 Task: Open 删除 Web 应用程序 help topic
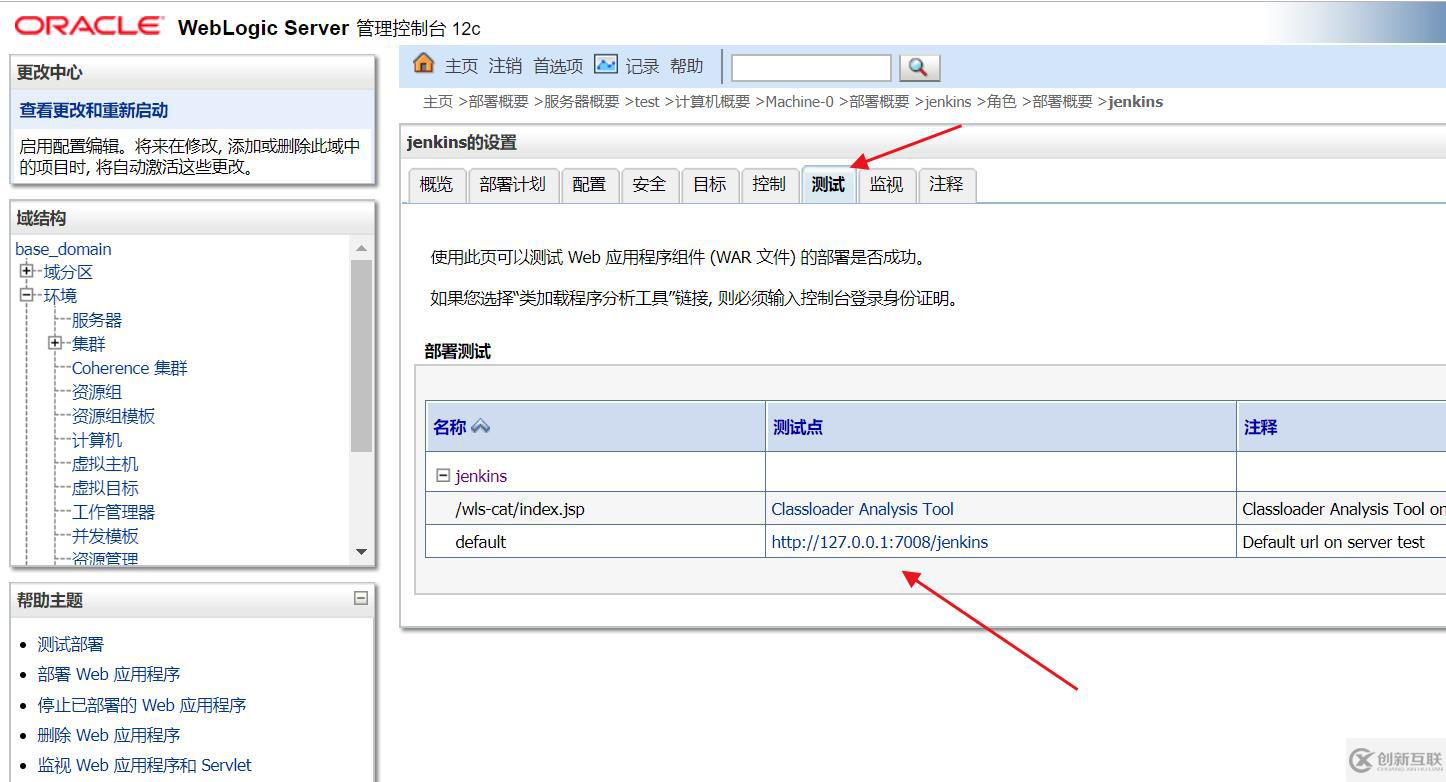[x=109, y=735]
